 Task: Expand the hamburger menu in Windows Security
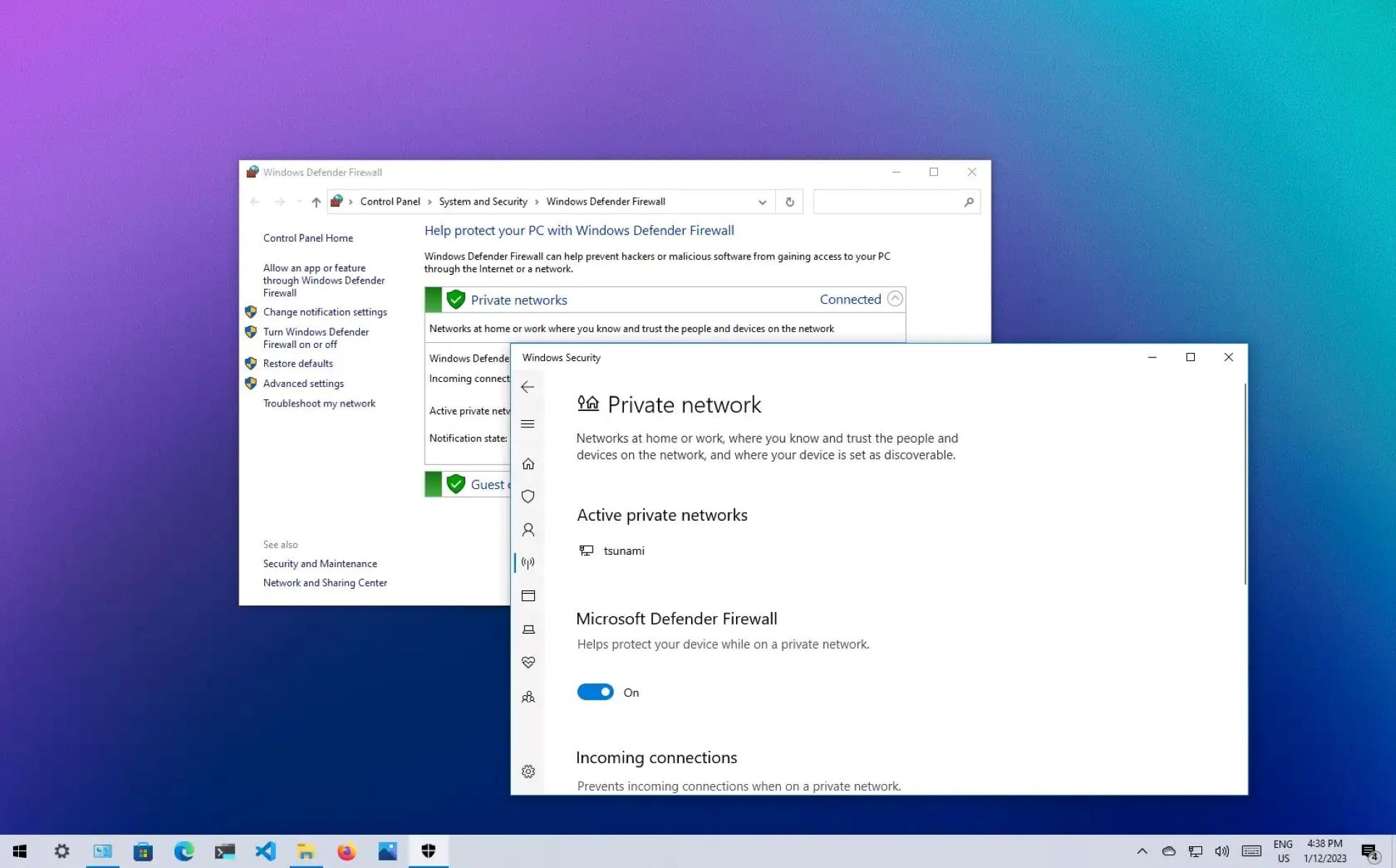click(528, 423)
